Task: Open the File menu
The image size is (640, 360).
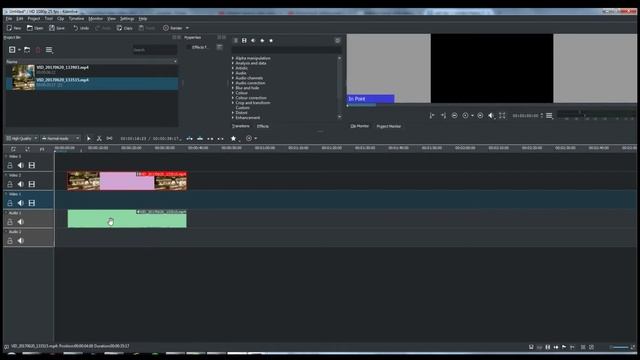Action: 9,19
